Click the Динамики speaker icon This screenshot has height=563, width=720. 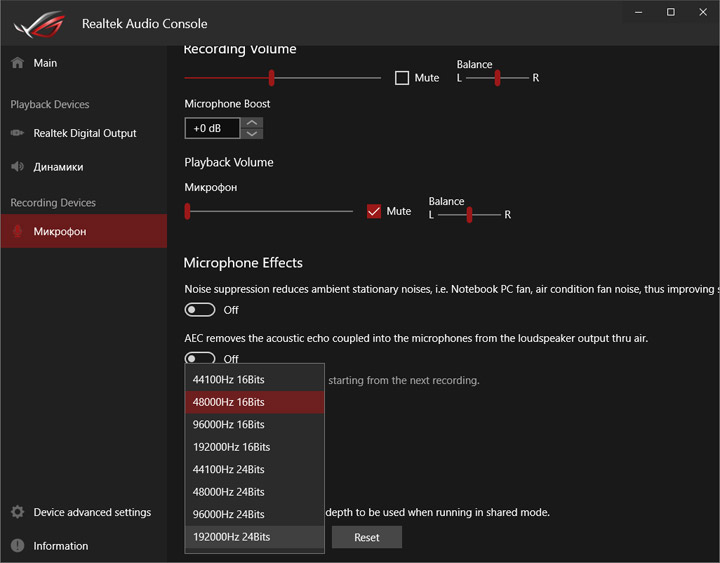[x=17, y=167]
